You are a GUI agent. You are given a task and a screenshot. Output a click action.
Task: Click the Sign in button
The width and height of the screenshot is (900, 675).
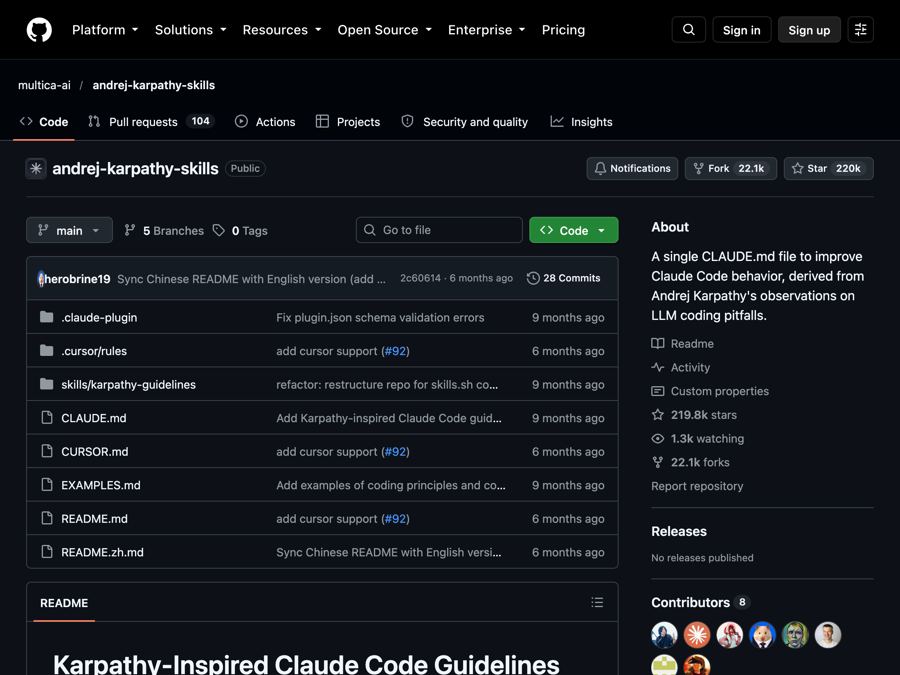click(742, 30)
